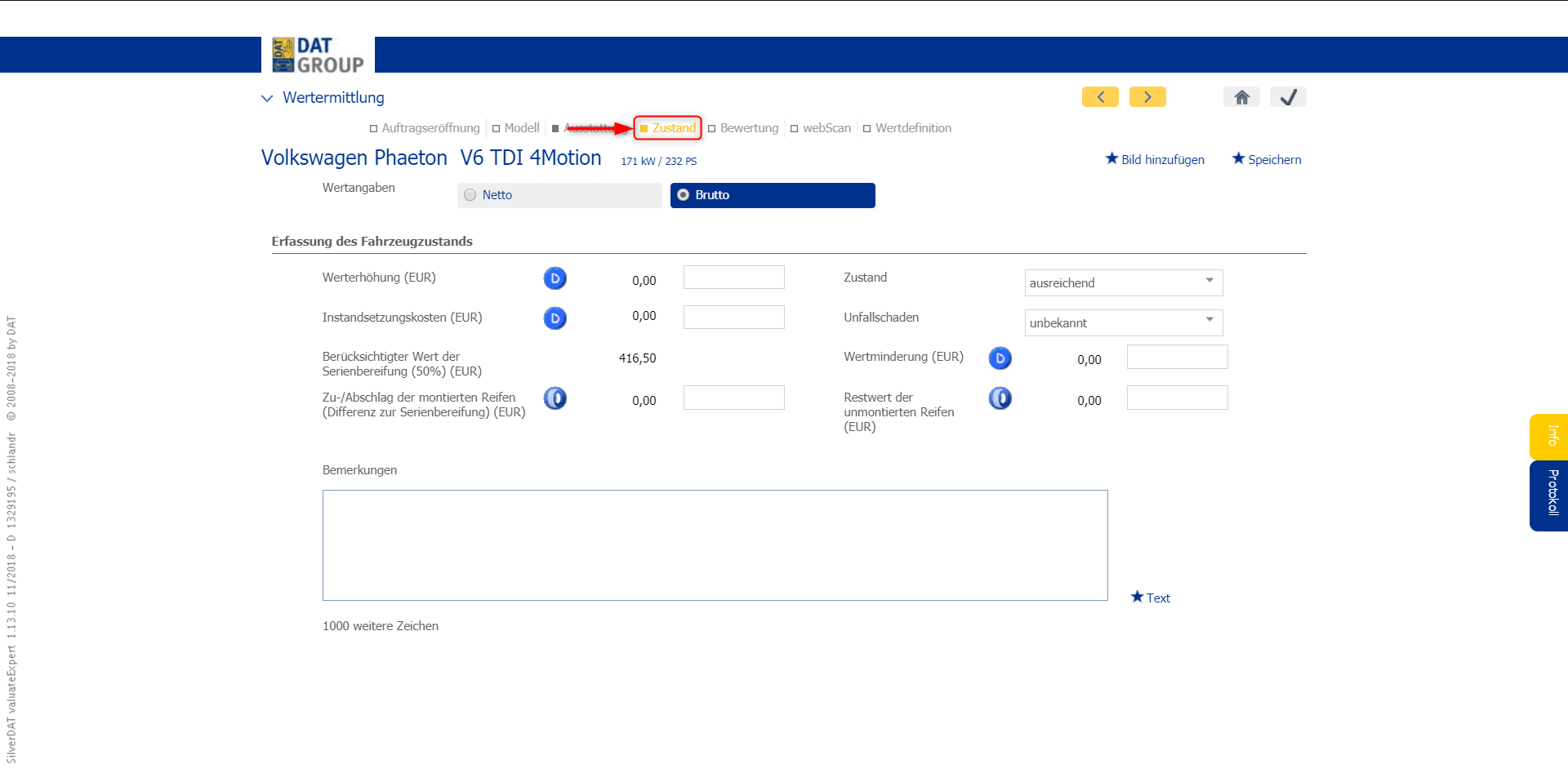Image resolution: width=1568 pixels, height=769 pixels.
Task: Open the Zustand dropdown showing ausreichend
Action: click(1124, 282)
